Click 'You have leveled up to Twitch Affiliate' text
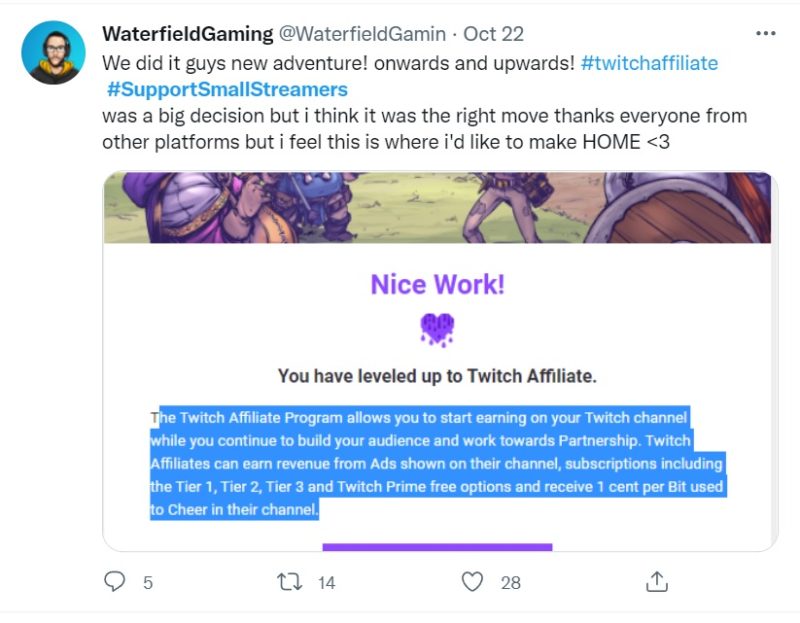Viewport: 800px width, 623px height. 438,376
